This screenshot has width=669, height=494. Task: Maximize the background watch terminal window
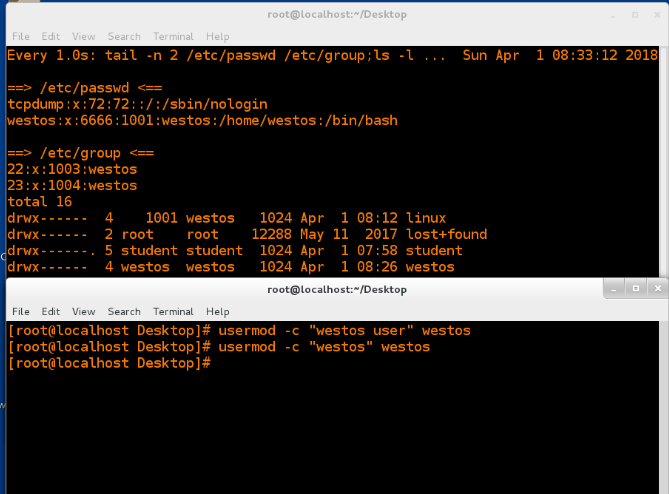(x=635, y=15)
